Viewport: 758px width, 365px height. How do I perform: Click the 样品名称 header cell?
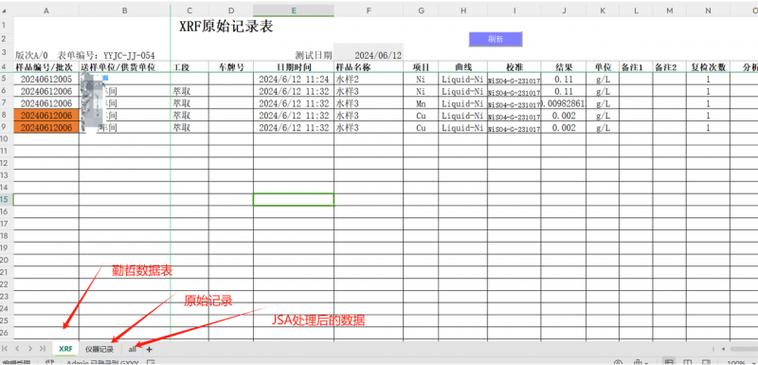coord(368,67)
